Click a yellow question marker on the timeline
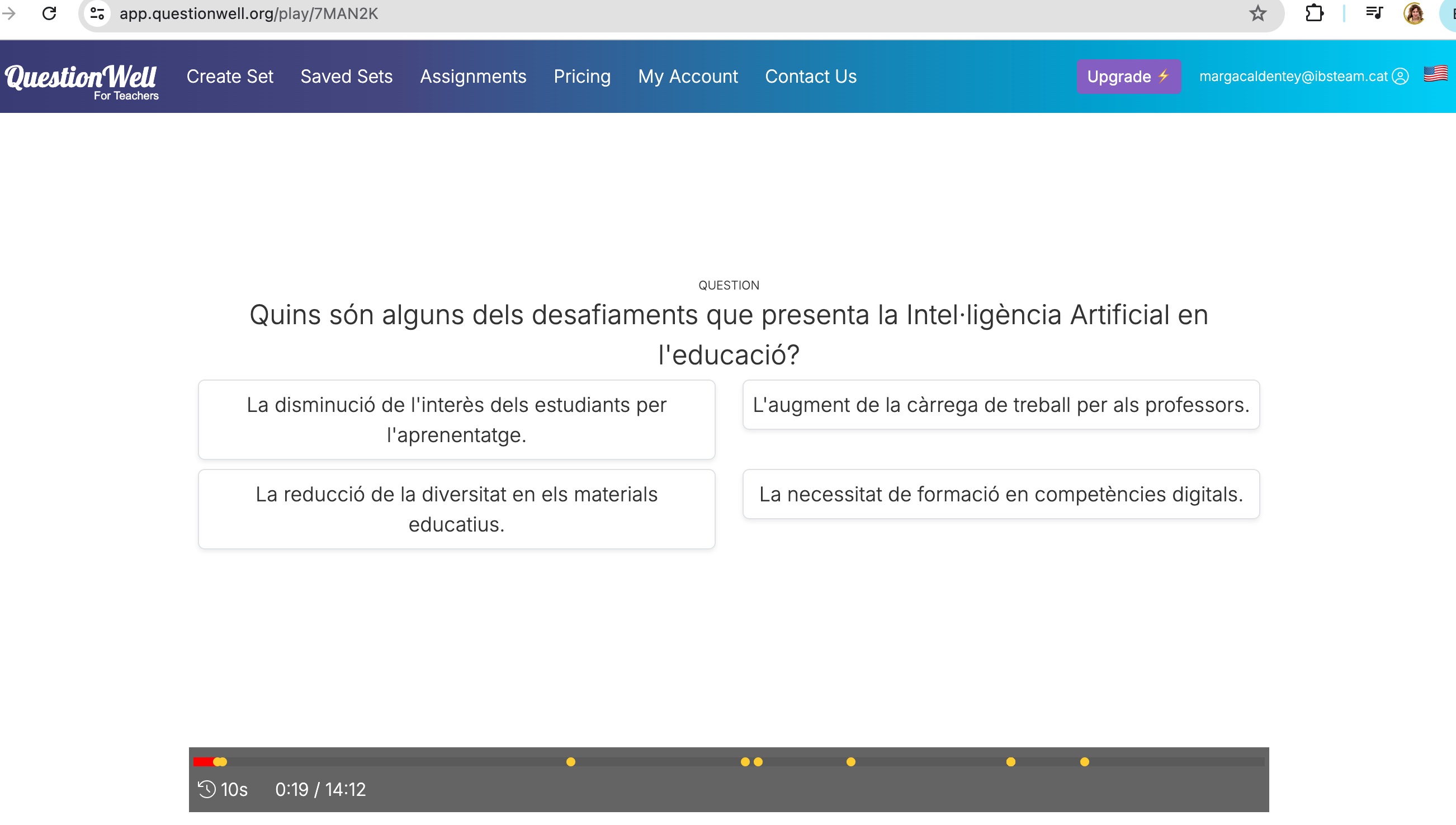Viewport: 1456px width, 825px height. (x=570, y=761)
